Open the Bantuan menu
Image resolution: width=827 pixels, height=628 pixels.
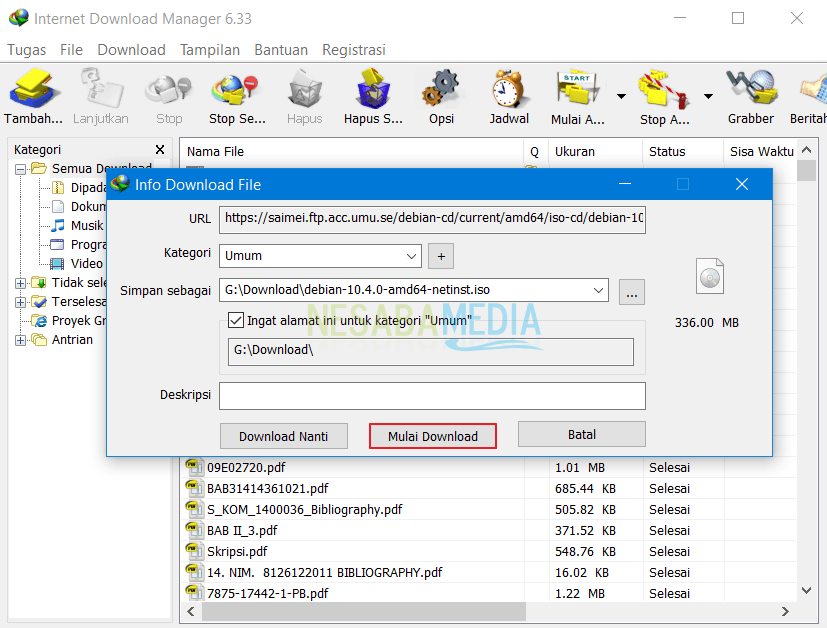click(x=281, y=50)
